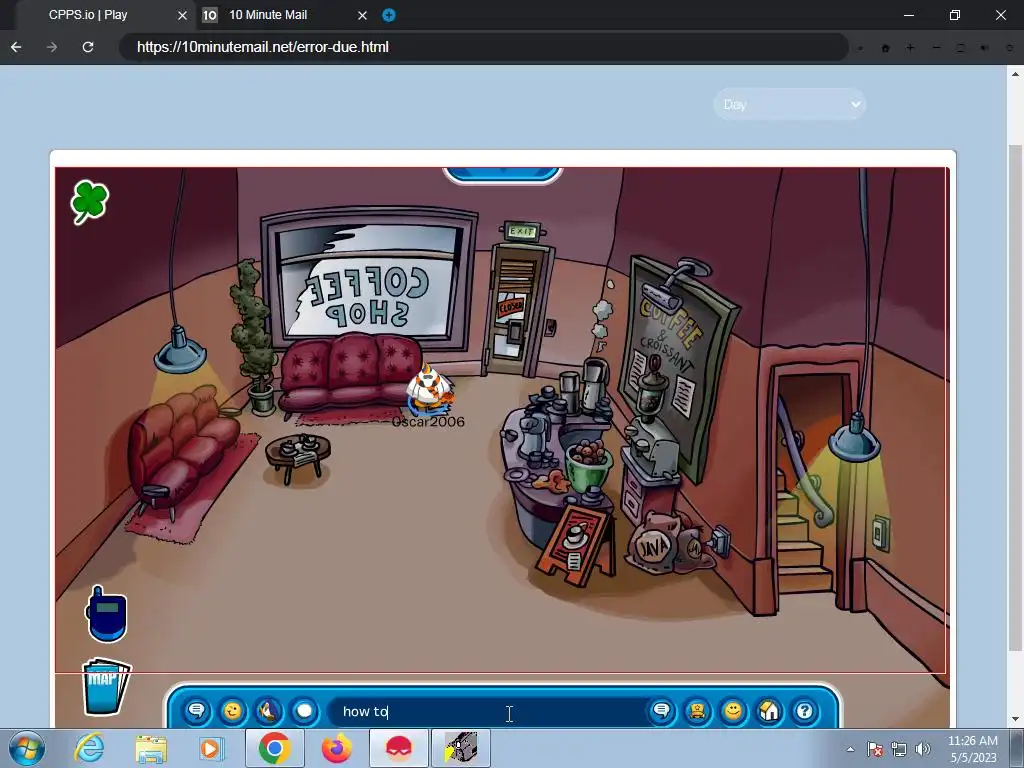Launch Internet Explorer from the taskbar
The width and height of the screenshot is (1024, 768).
[89, 748]
